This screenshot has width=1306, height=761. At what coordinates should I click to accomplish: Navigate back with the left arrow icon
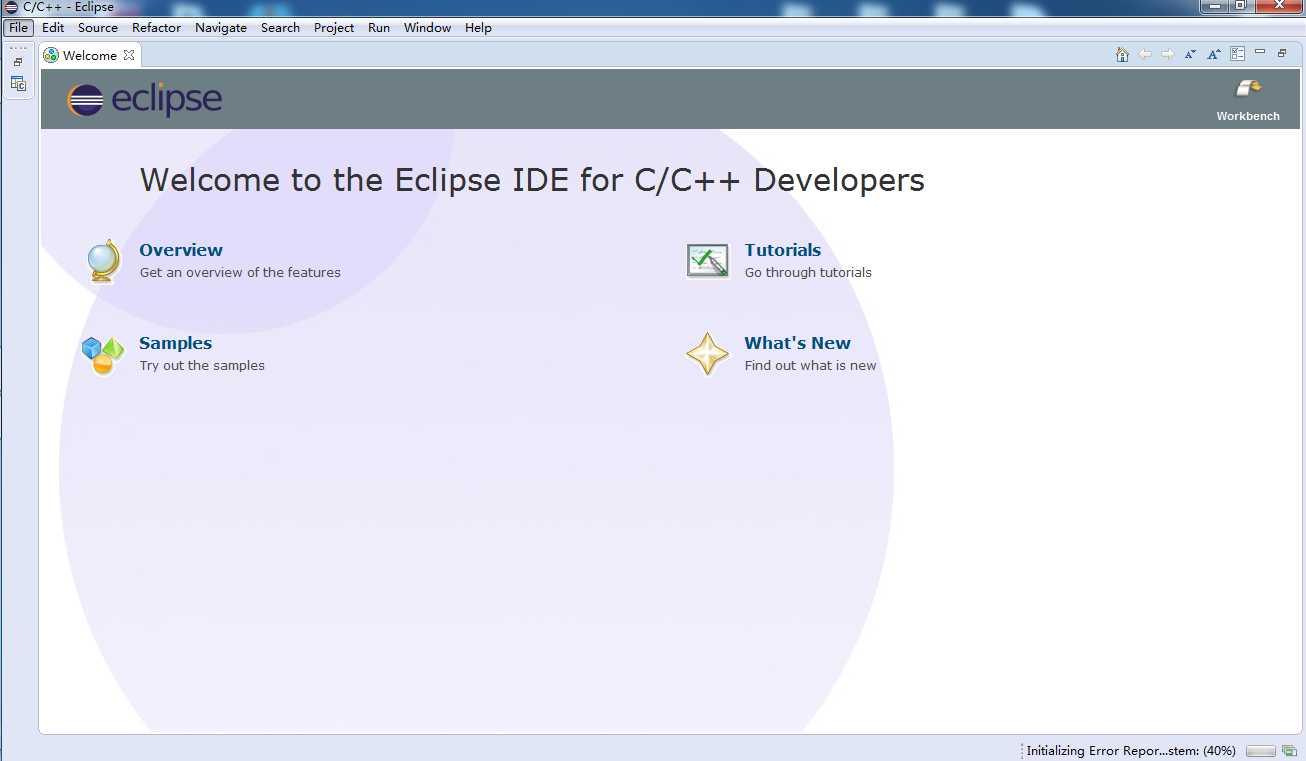(x=1145, y=55)
